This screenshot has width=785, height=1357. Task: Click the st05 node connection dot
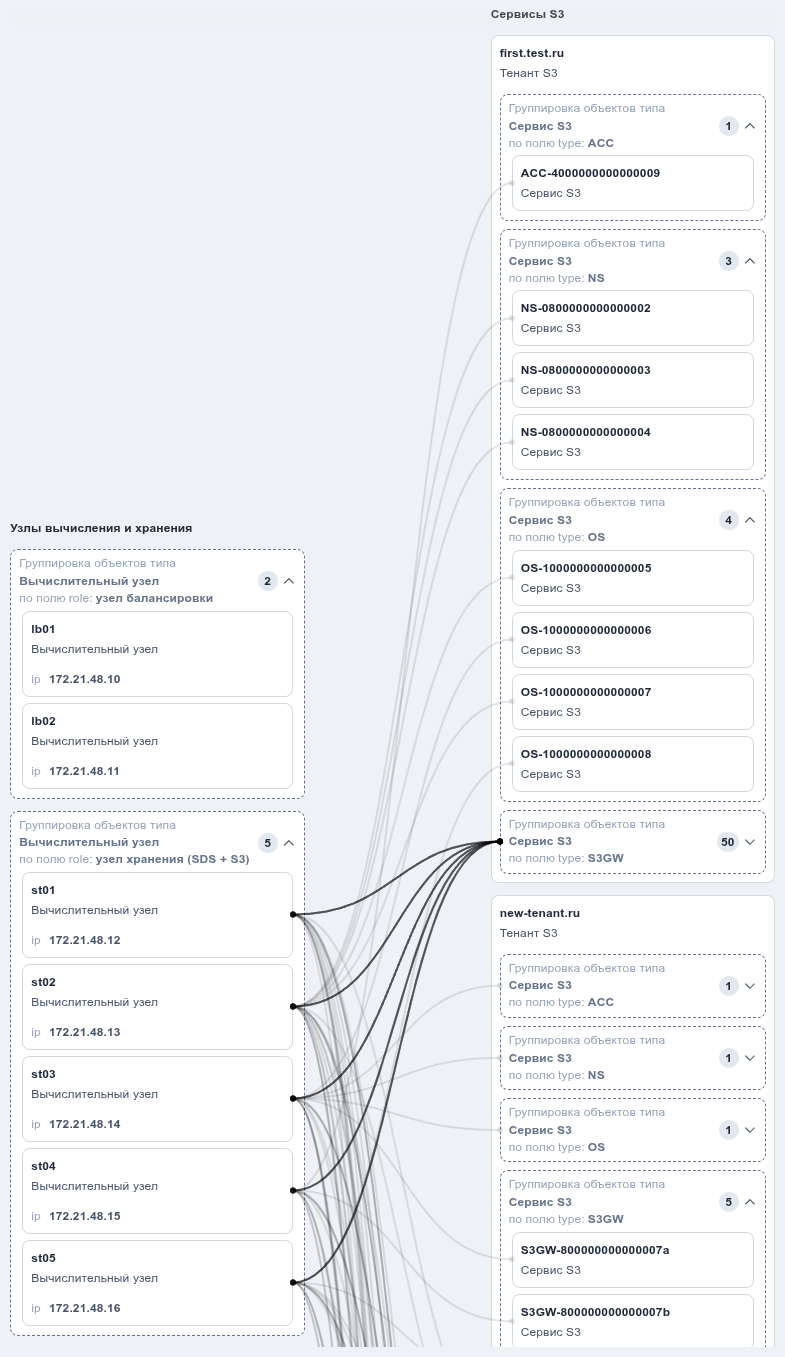click(x=293, y=1282)
